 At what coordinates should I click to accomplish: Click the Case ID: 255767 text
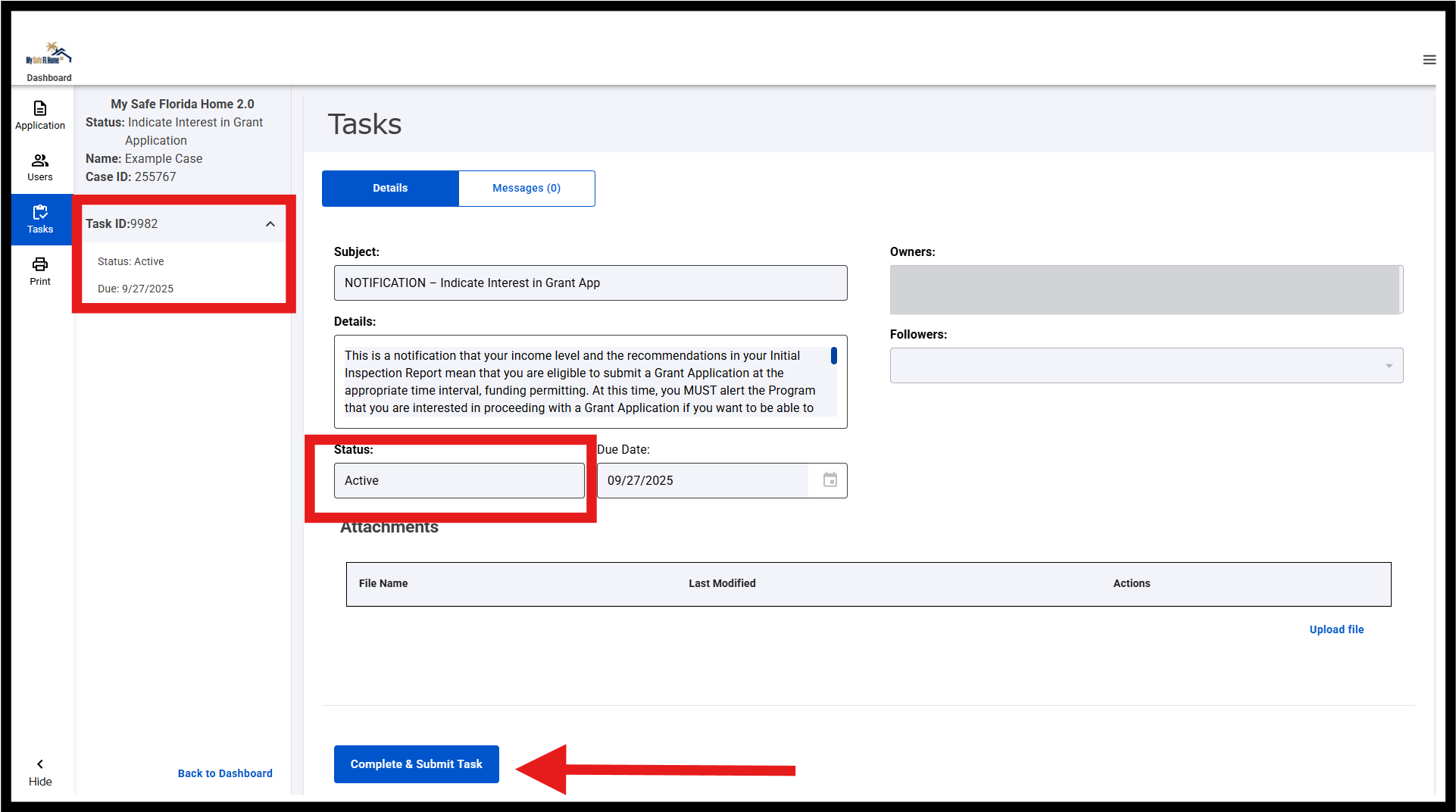(130, 177)
